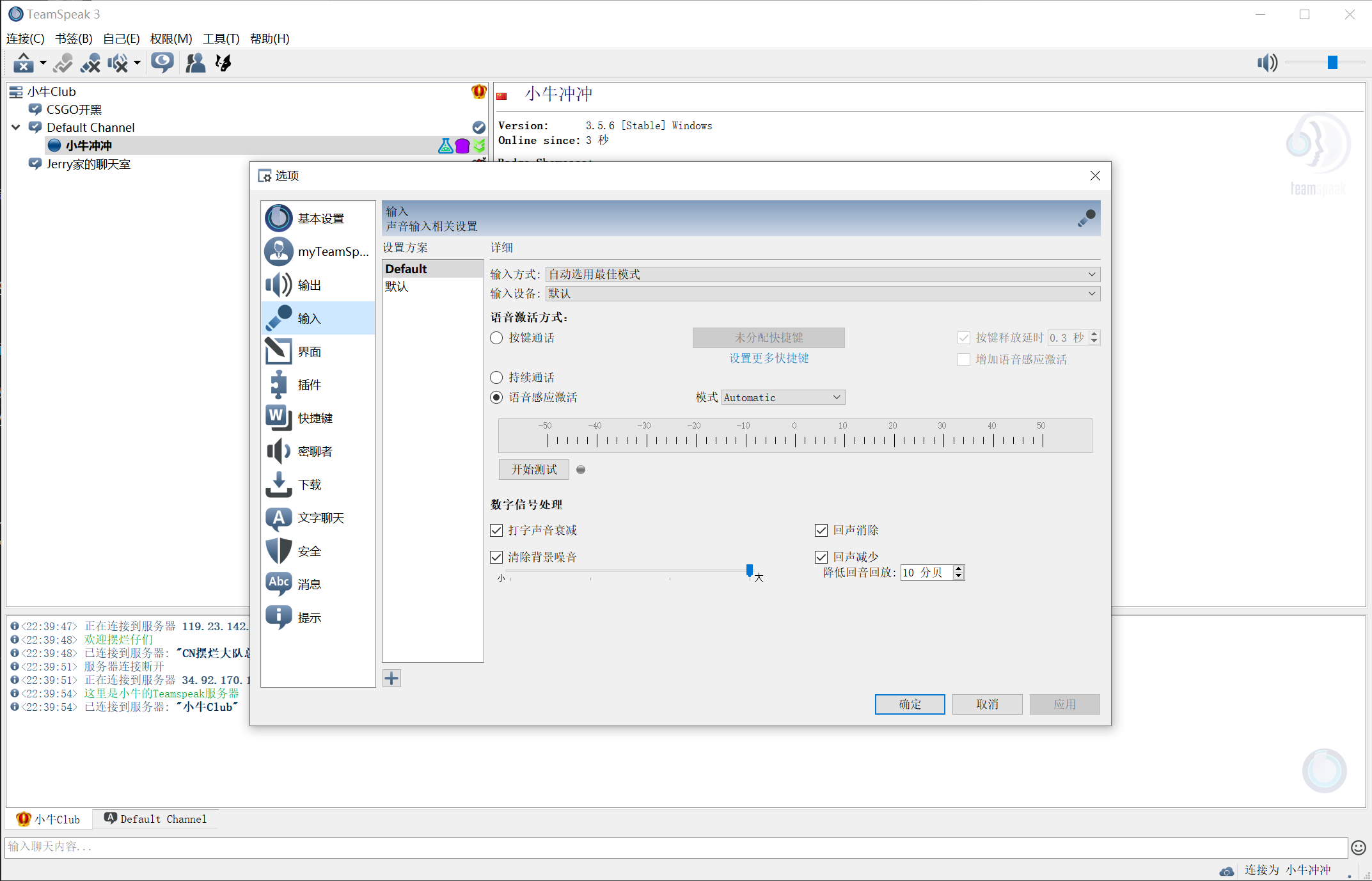Toggle the 打字声音衰减 checkbox

pos(496,530)
